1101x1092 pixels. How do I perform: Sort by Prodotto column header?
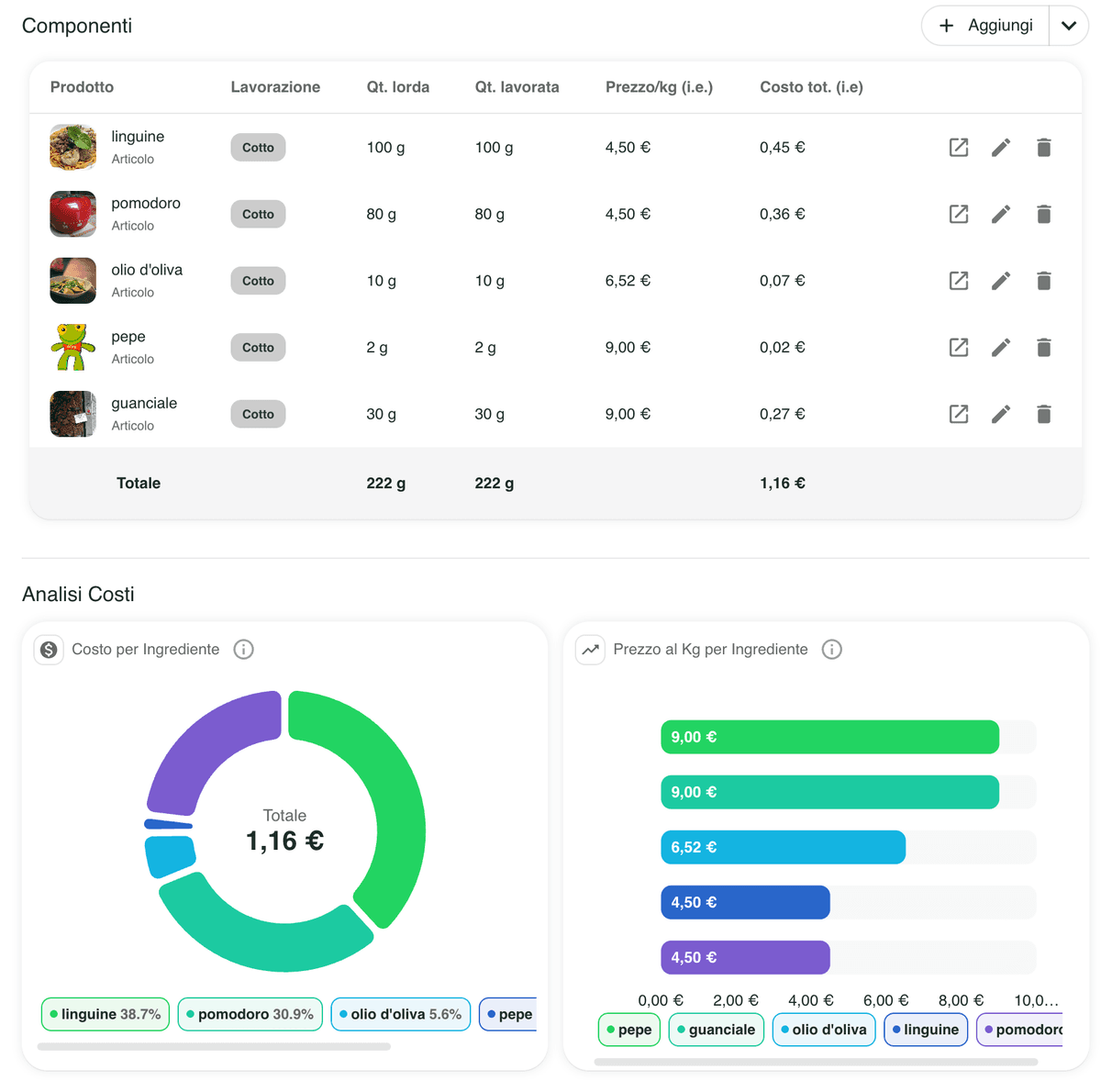point(82,87)
